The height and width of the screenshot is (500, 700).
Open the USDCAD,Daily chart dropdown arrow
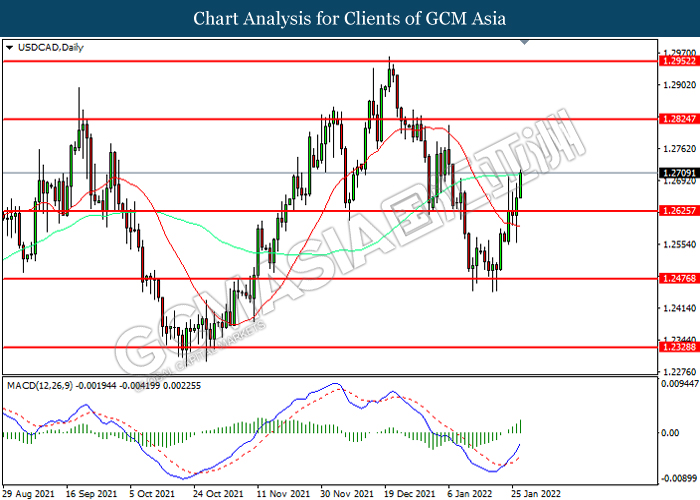9,48
